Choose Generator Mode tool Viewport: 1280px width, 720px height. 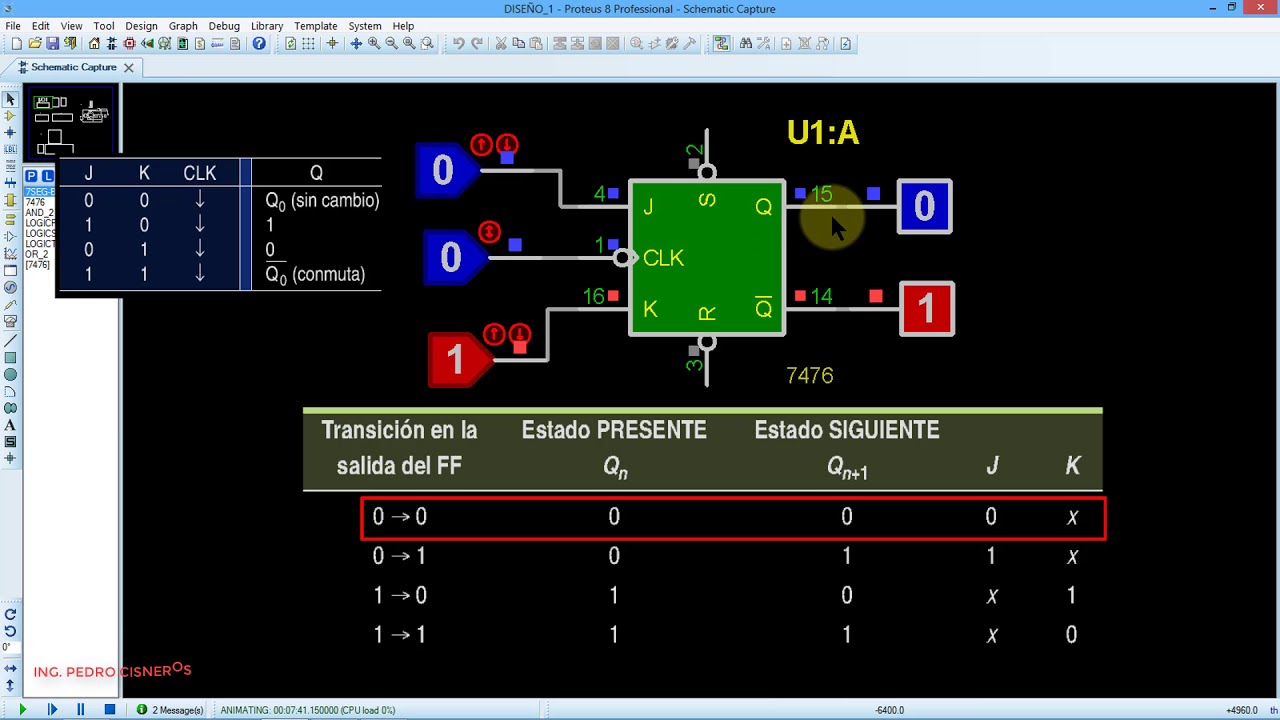[x=10, y=287]
